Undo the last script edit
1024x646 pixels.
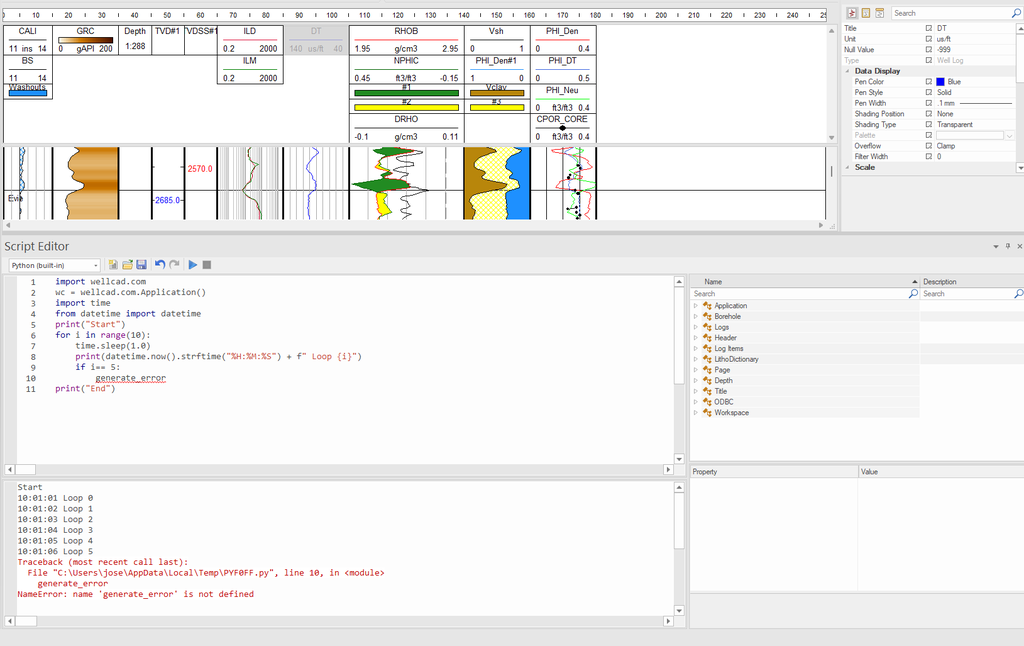tap(160, 265)
